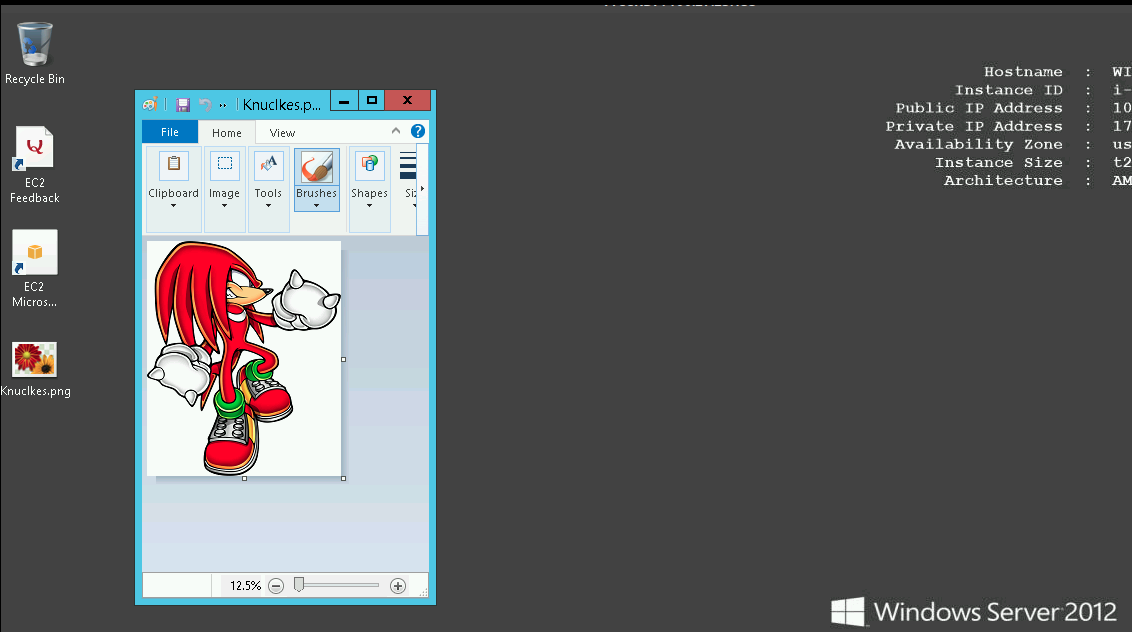Open Paint Help via question mark icon
This screenshot has height=632, width=1132.
tap(418, 132)
